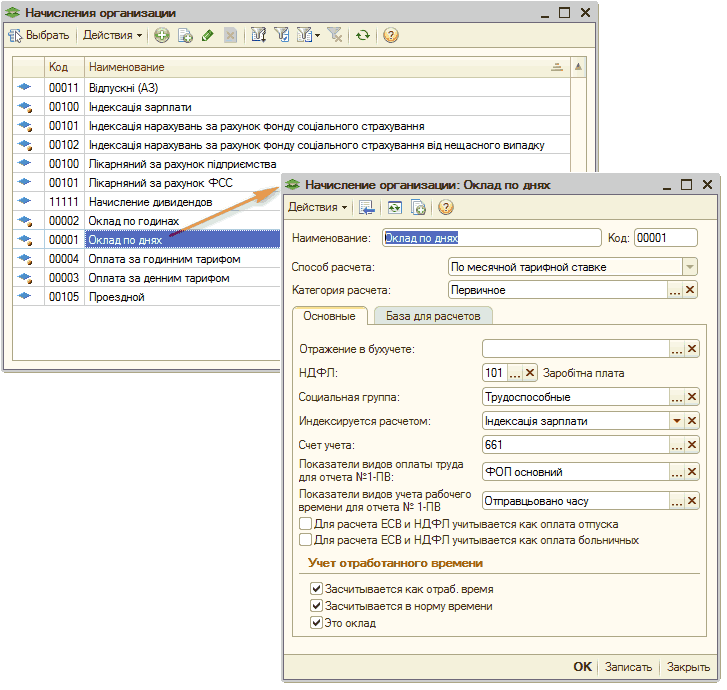Clear the НДФЛ field with X button

531,373
